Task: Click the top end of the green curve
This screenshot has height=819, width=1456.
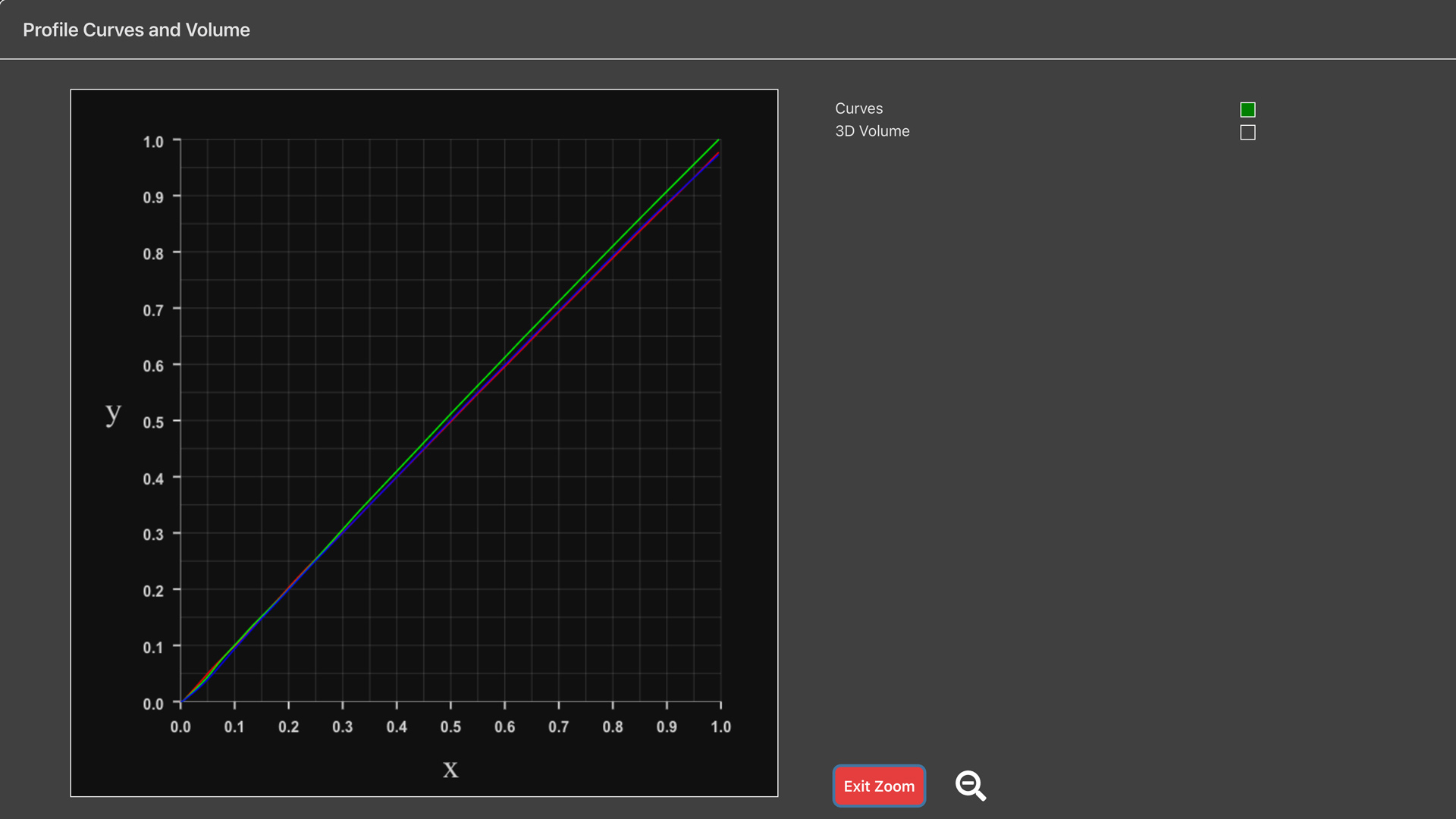Action: tap(717, 140)
